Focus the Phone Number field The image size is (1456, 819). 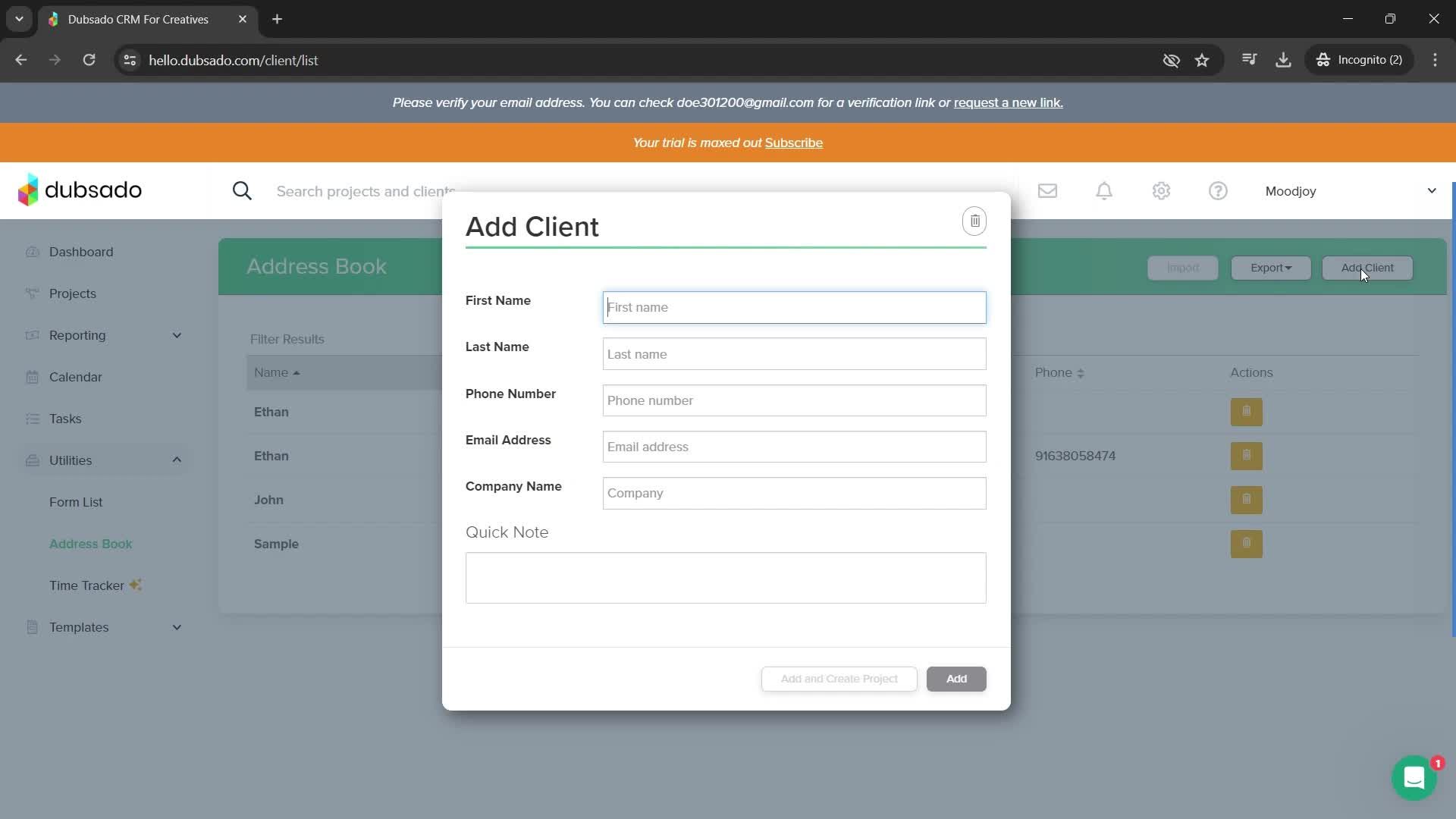(794, 400)
